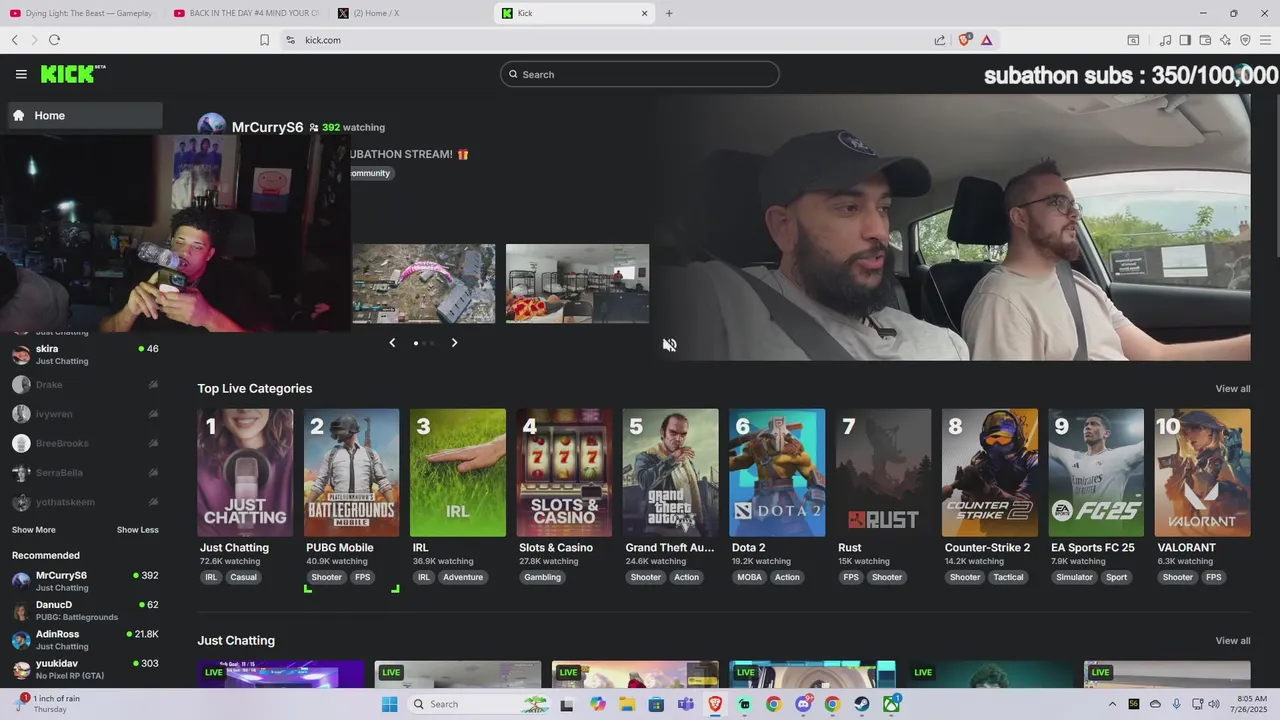Open offline channel Drake in sidebar
The height and width of the screenshot is (720, 1280).
(x=85, y=384)
